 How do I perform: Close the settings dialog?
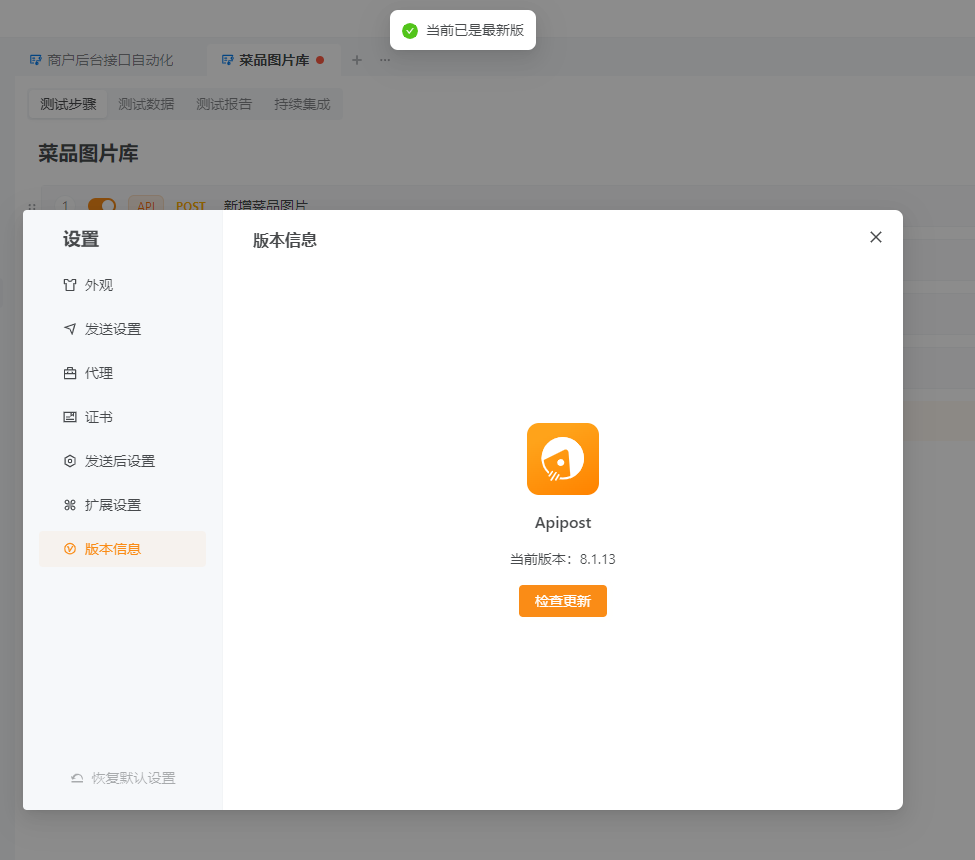pos(876,237)
